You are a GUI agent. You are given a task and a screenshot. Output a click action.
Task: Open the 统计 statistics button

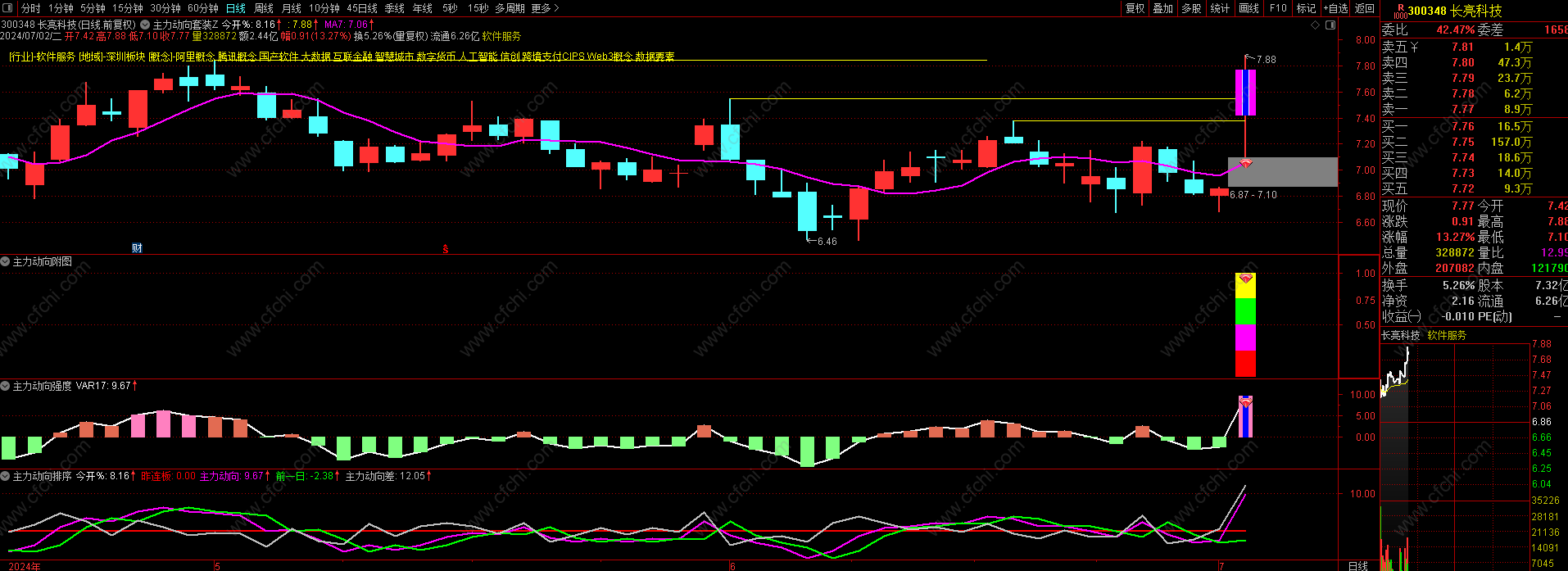pos(1220,8)
